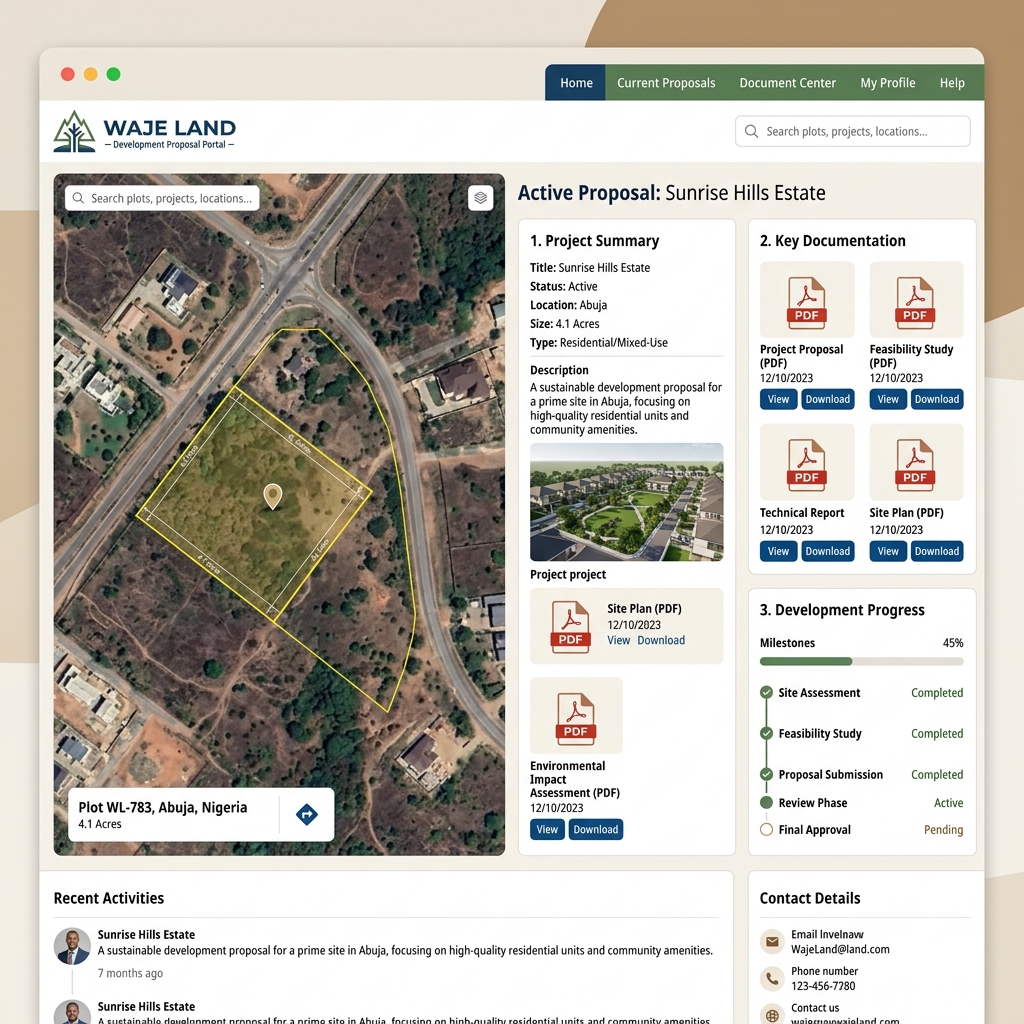This screenshot has width=1024, height=1024.
Task: Download the Technical Report
Action: pos(827,551)
